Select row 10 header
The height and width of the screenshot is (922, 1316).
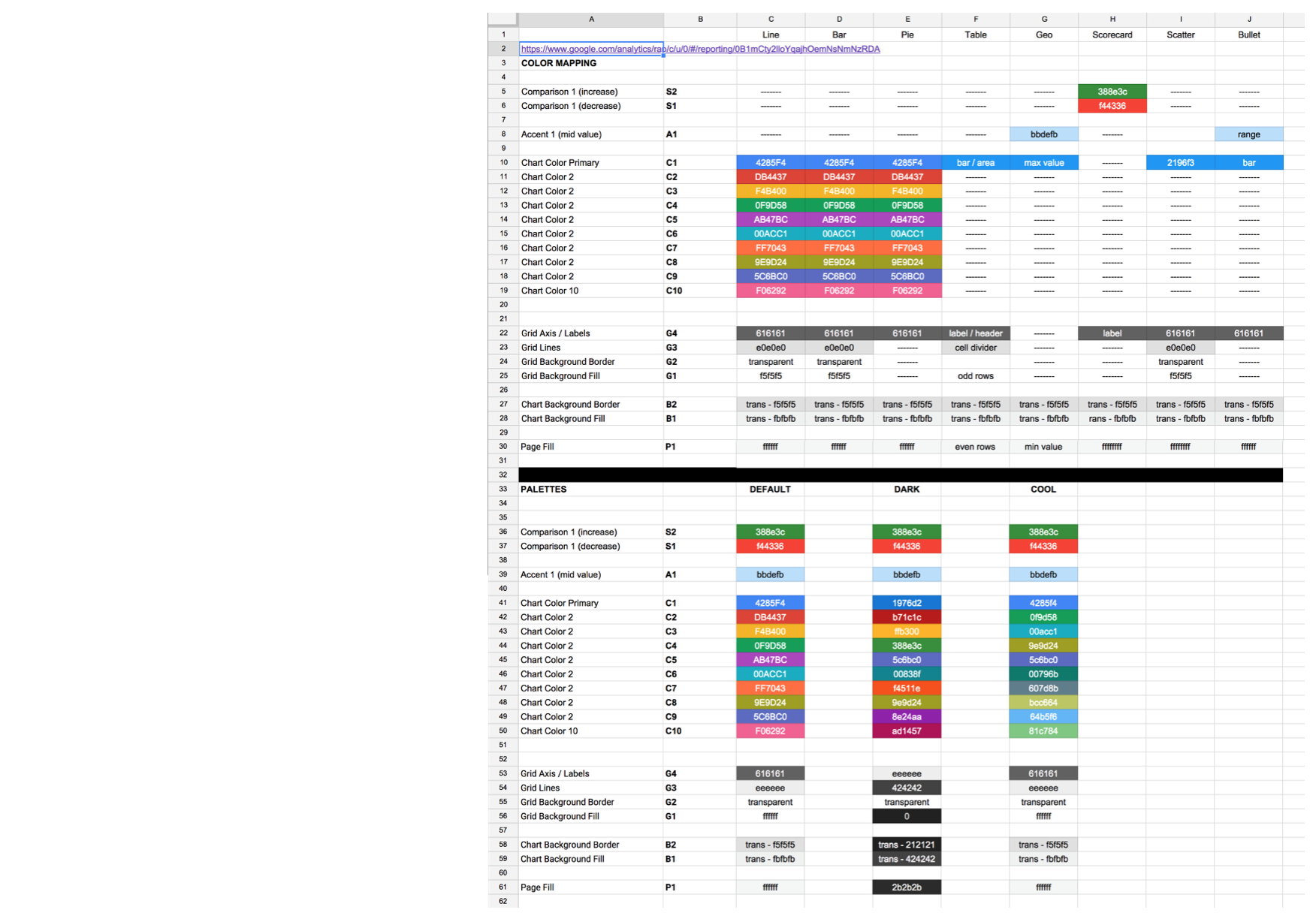[503, 163]
